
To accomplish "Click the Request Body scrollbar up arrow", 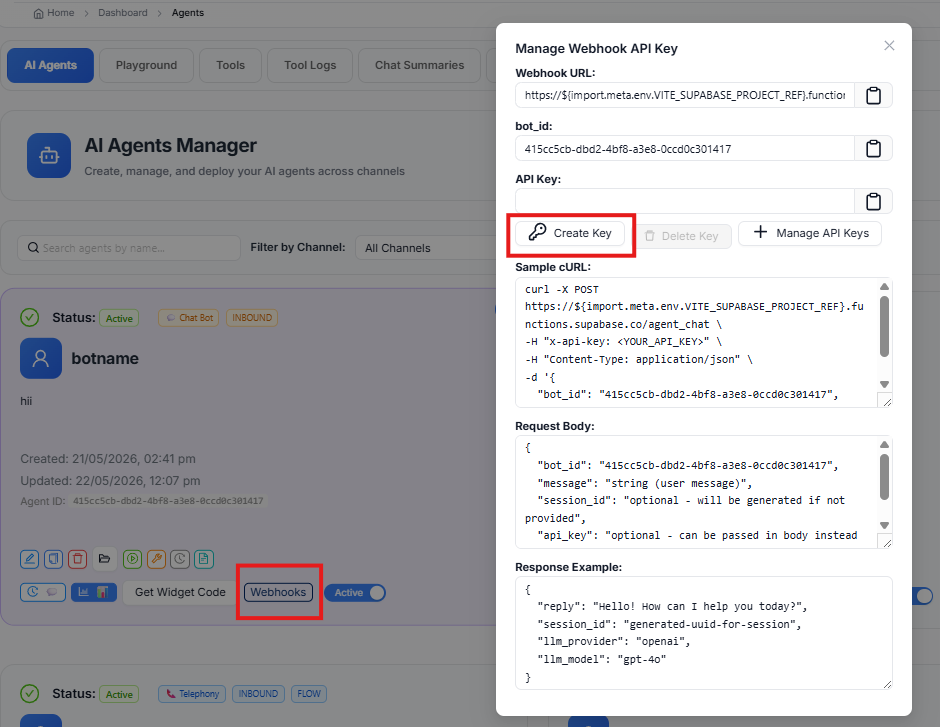I will [884, 445].
